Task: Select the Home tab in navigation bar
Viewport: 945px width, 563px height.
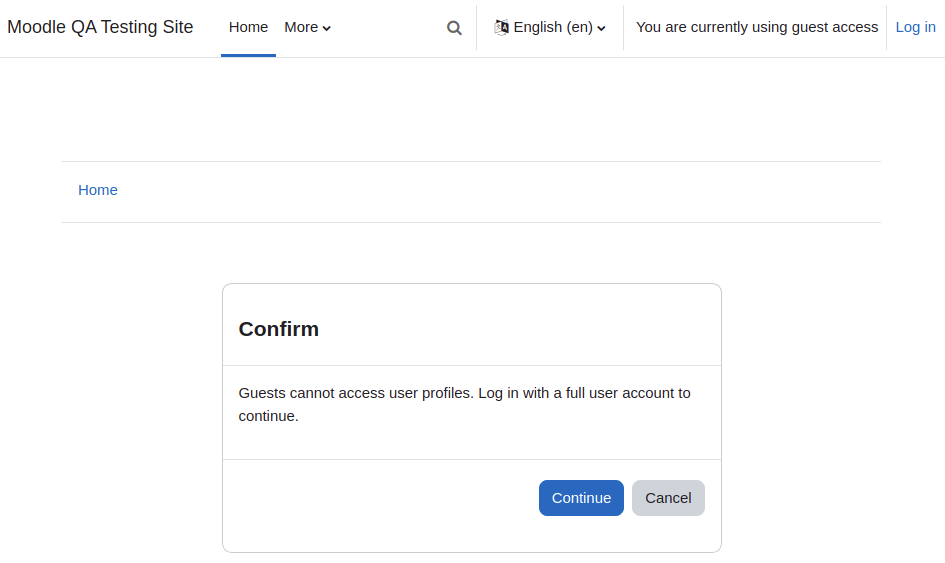Action: (248, 28)
